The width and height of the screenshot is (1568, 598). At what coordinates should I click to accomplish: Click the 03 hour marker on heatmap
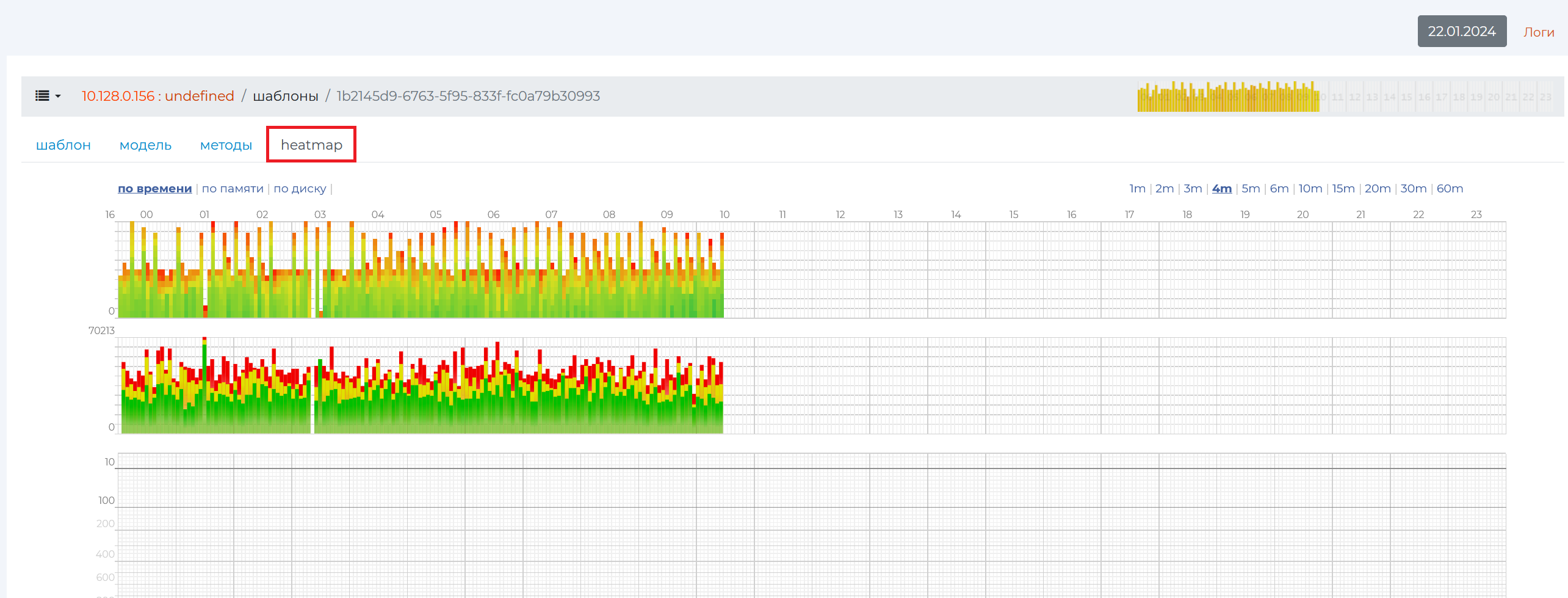(320, 214)
